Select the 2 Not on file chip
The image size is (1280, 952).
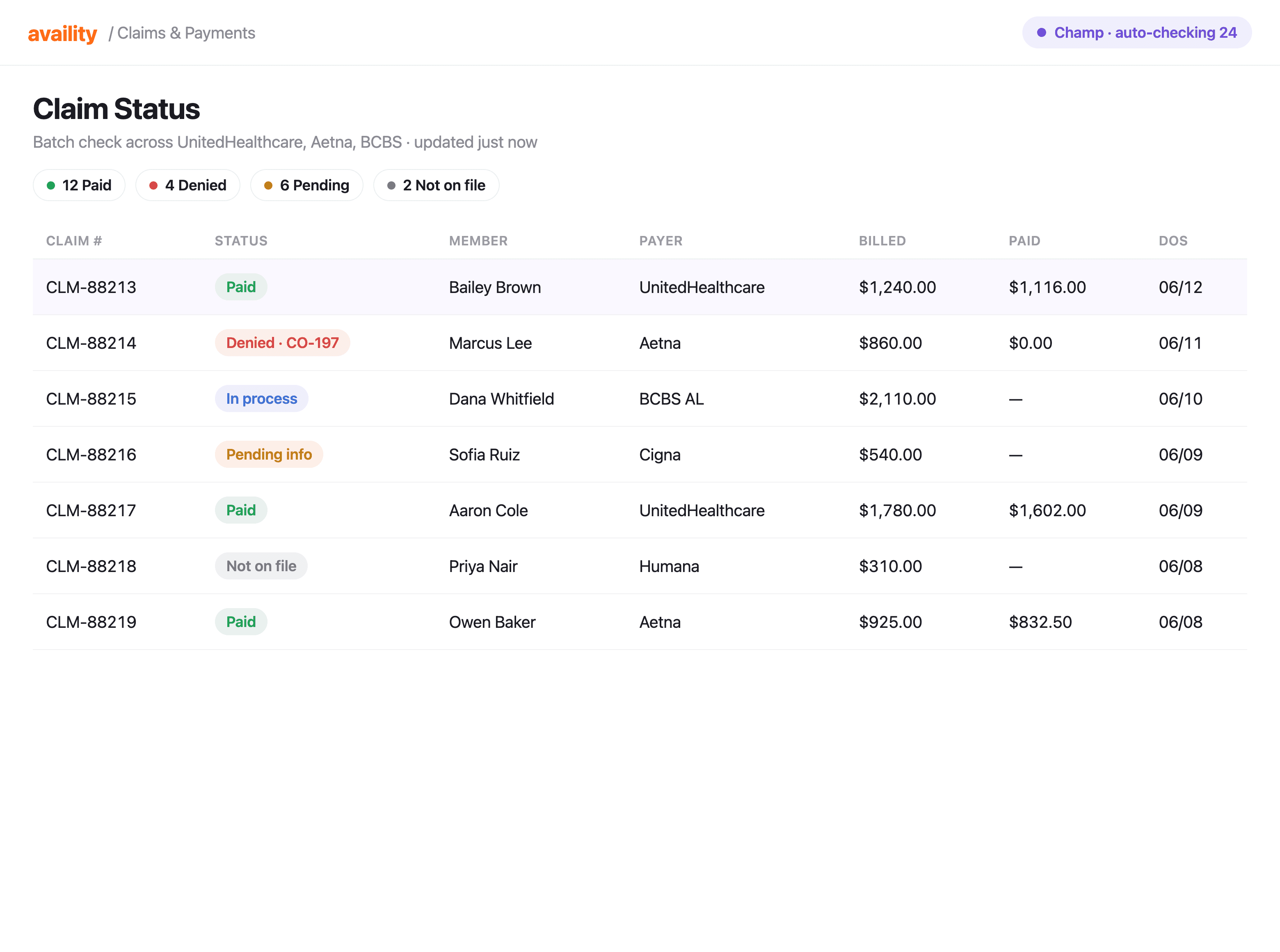click(x=436, y=185)
